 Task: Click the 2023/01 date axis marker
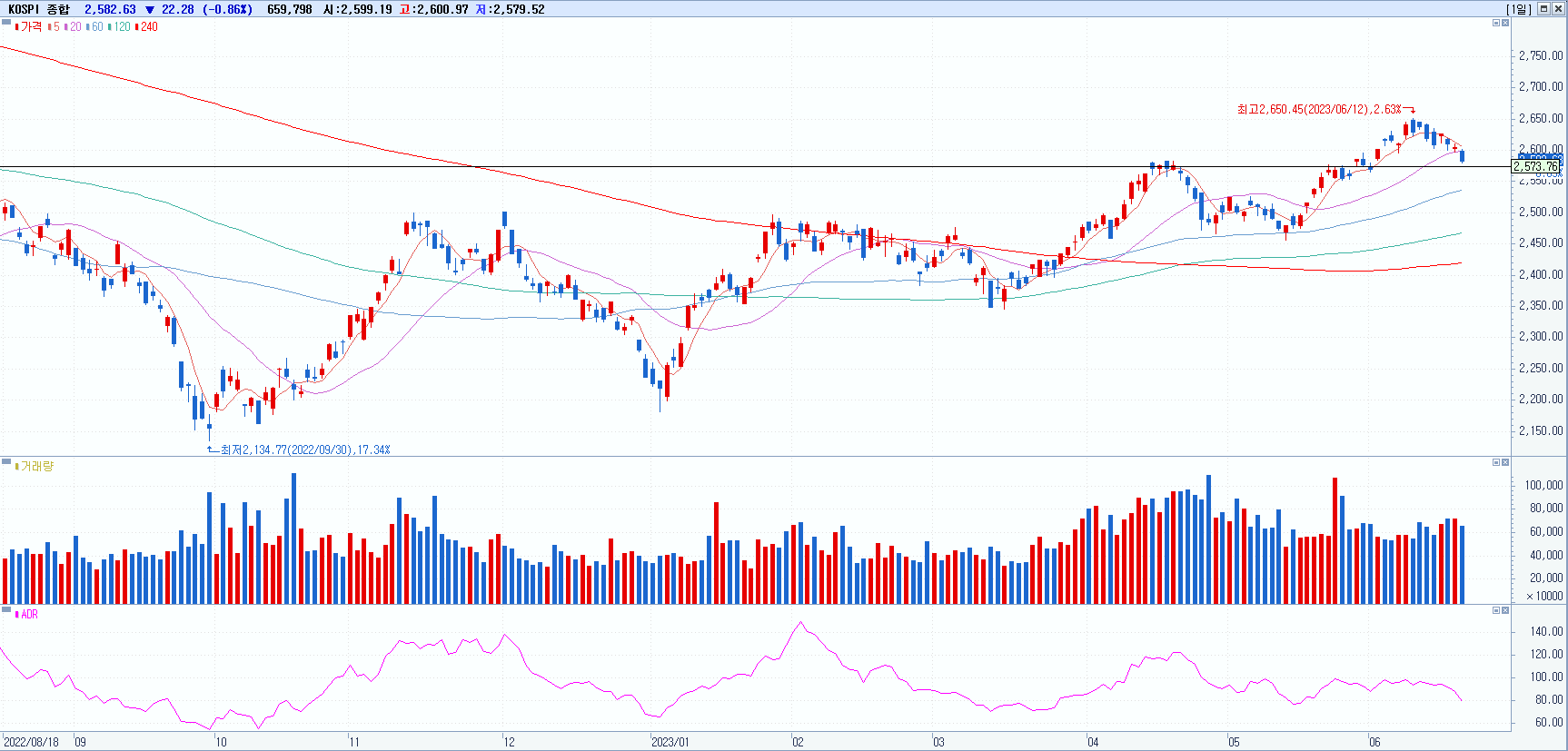click(670, 742)
